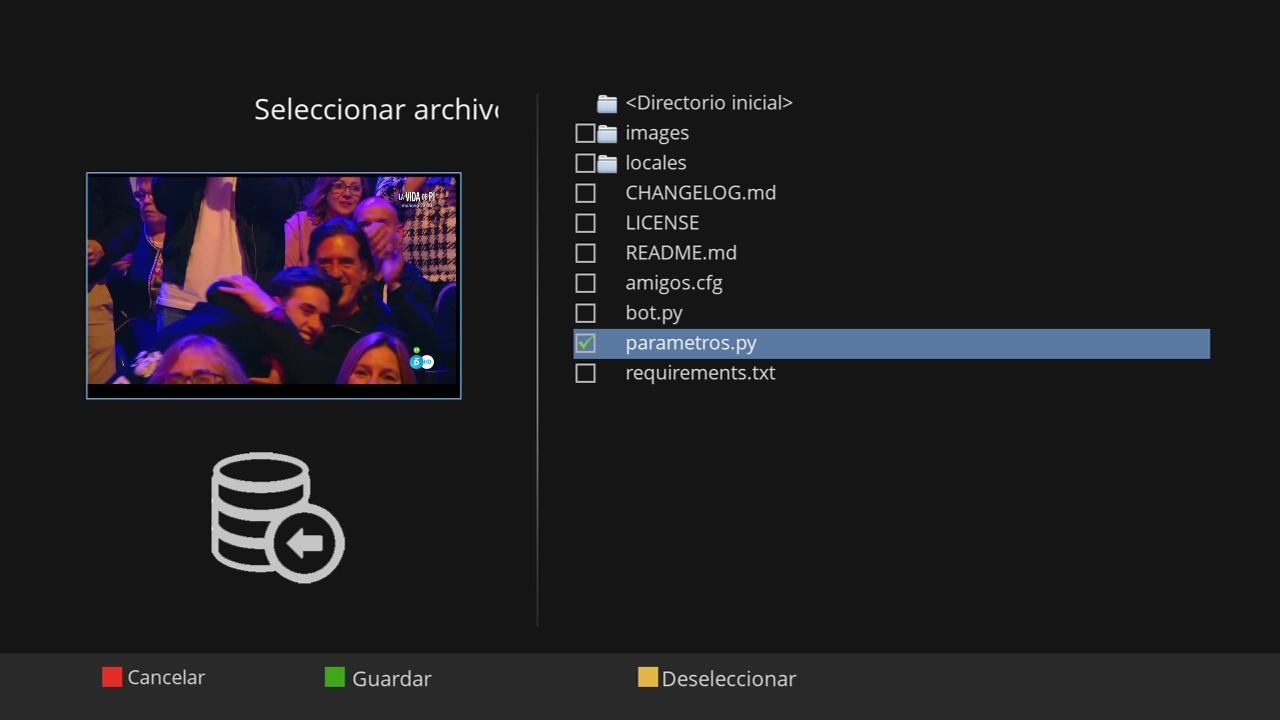Click the live TV preview thumbnail
This screenshot has width=1280, height=720.
[273, 285]
